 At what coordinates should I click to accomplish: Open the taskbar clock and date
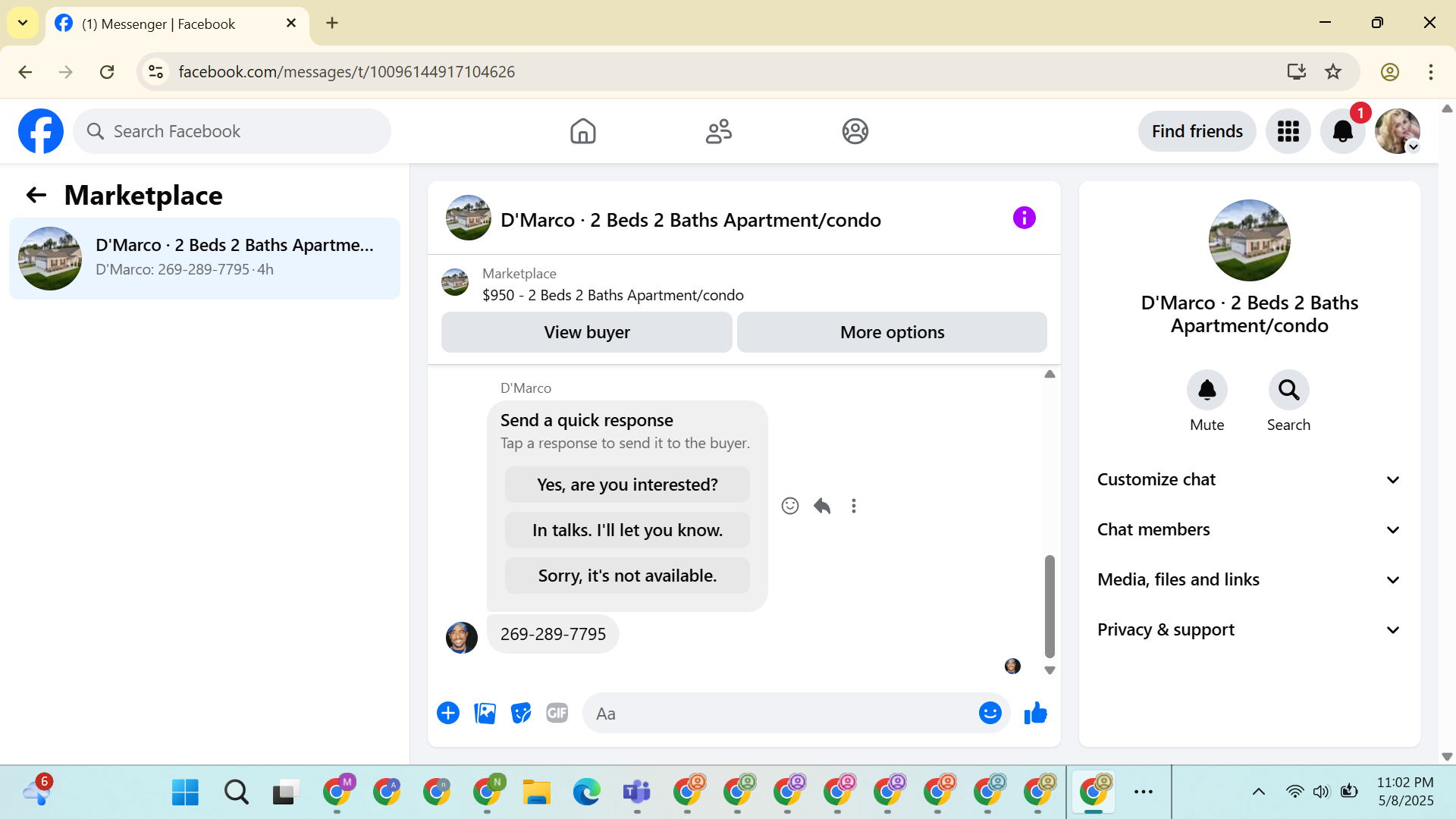(1405, 792)
